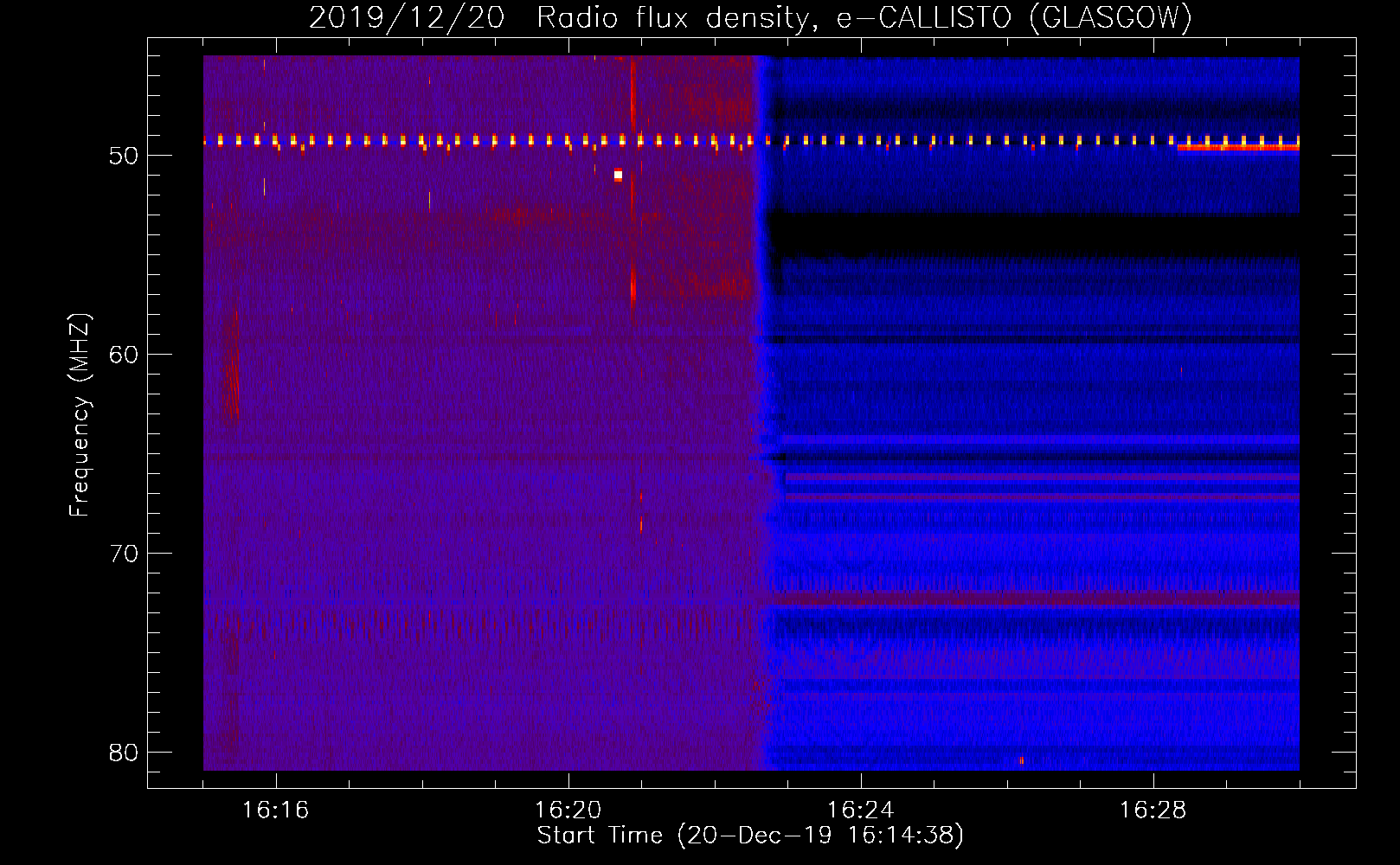Click the date '2019/12/20' in the title
This screenshot has width=1400, height=865.
point(407,18)
